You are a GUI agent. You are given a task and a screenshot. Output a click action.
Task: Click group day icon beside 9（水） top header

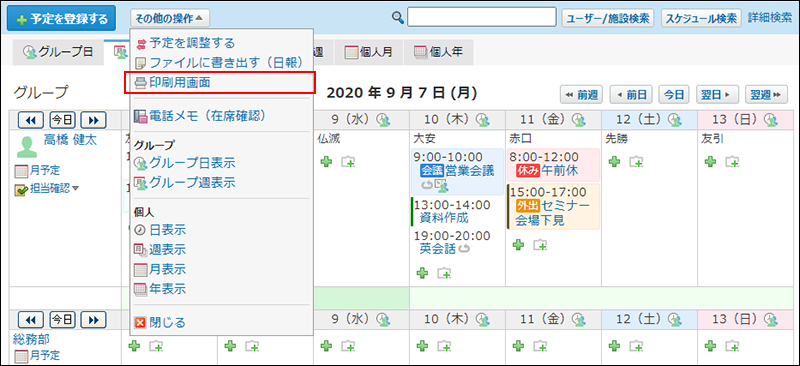pos(384,120)
